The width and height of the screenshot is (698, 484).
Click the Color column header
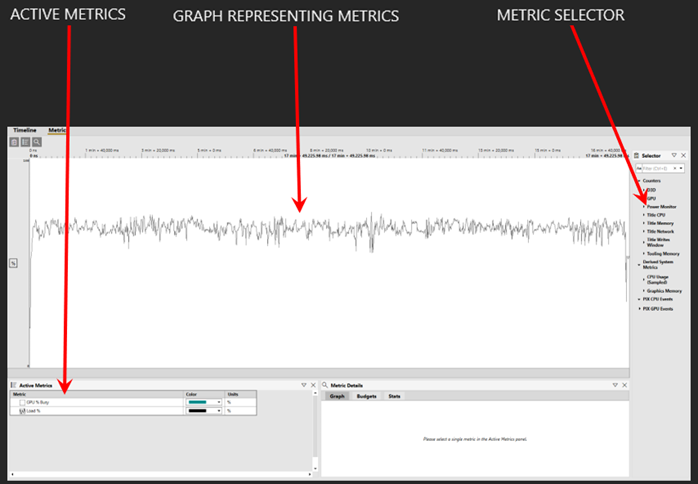click(x=205, y=395)
